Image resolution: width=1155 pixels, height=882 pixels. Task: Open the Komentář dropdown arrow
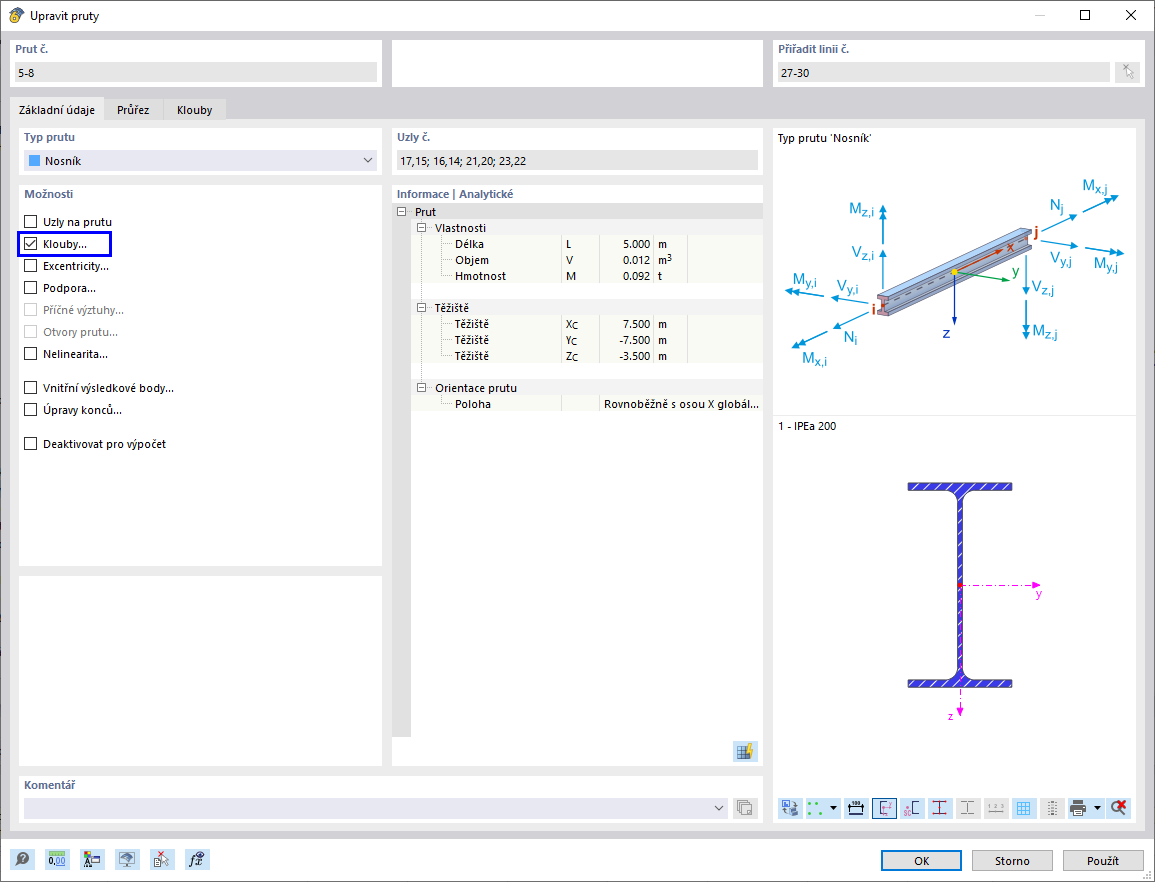720,808
